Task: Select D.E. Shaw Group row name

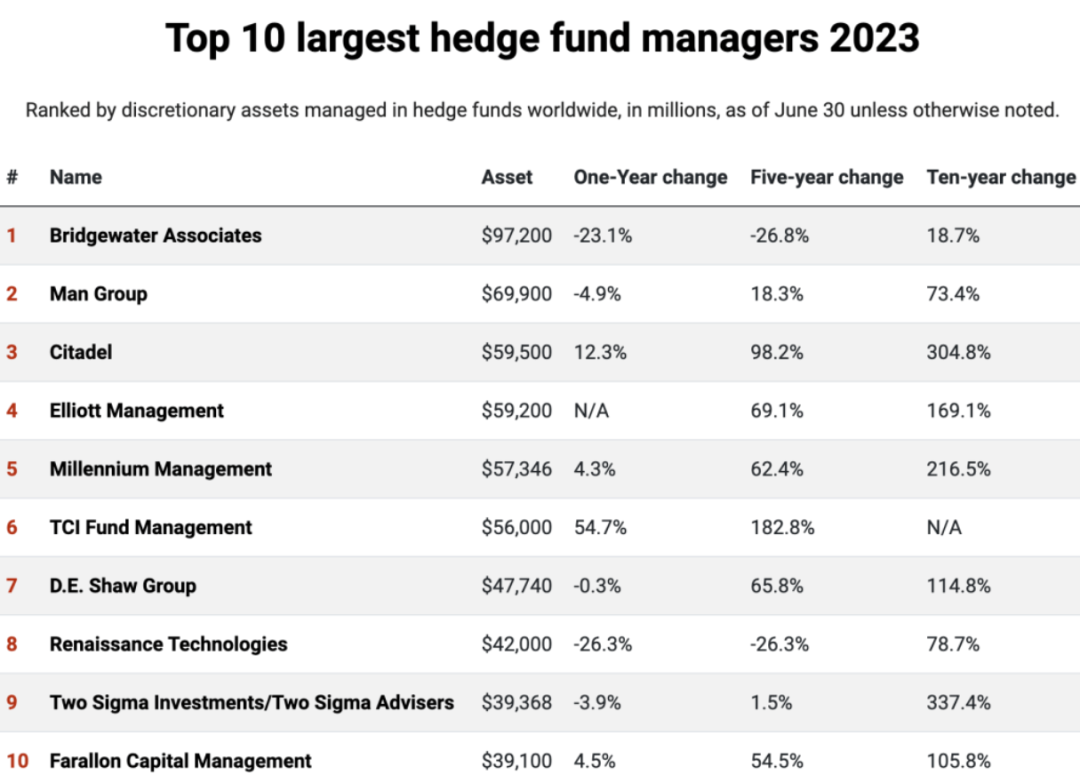Action: 123,585
